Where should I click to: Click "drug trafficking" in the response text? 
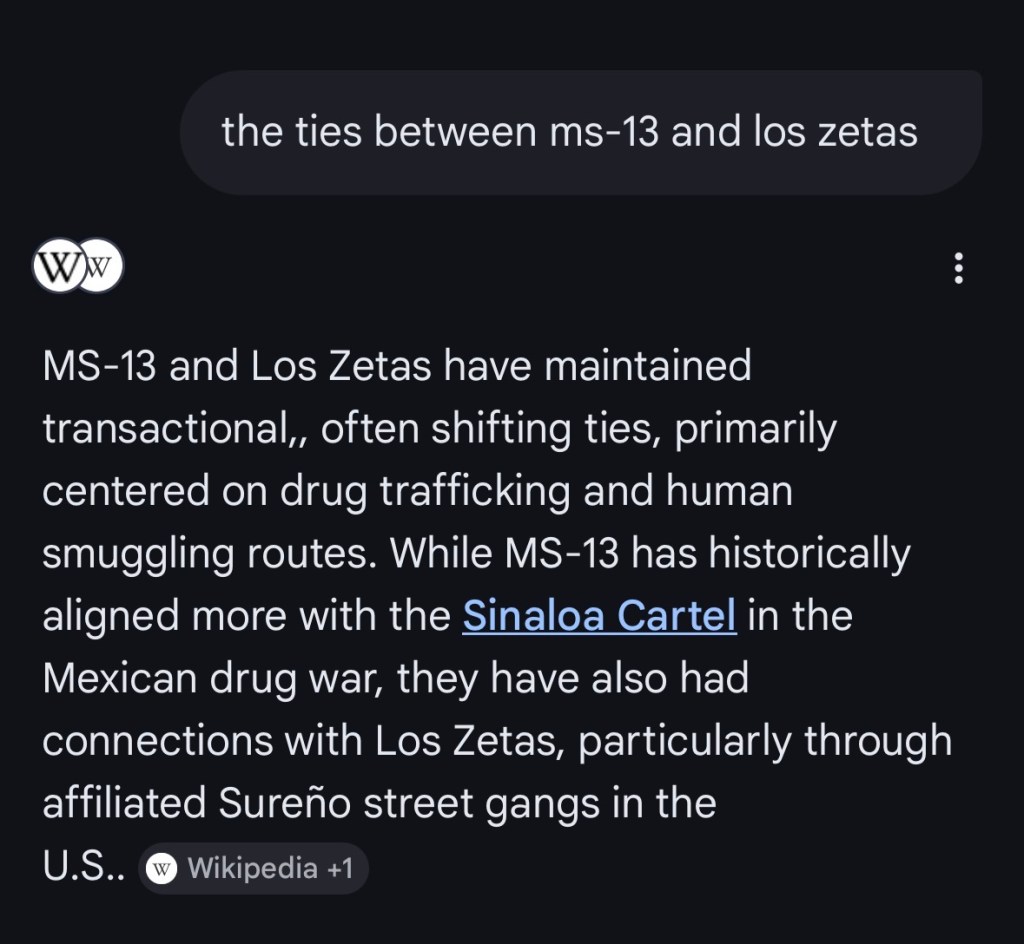click(426, 492)
